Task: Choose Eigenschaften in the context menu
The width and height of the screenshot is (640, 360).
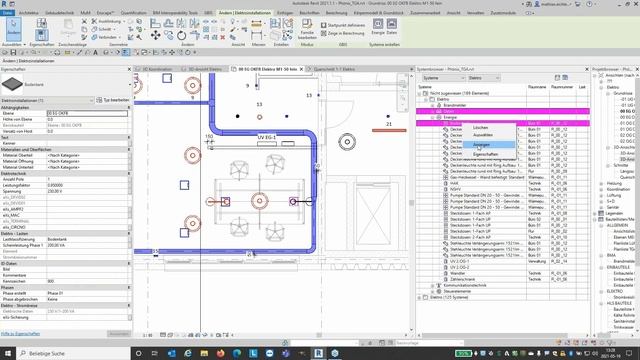Action: [x=485, y=154]
